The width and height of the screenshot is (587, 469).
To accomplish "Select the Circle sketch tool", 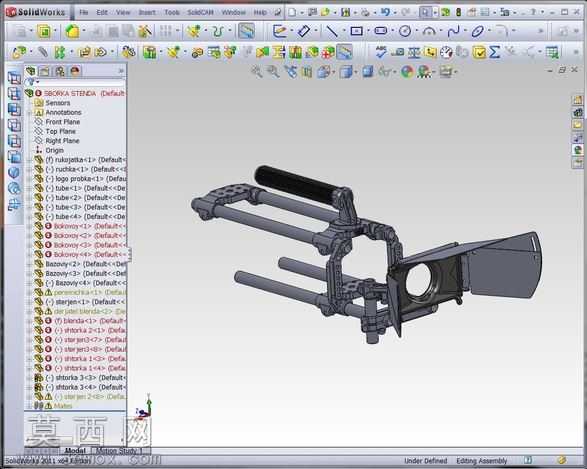I will (405, 31).
